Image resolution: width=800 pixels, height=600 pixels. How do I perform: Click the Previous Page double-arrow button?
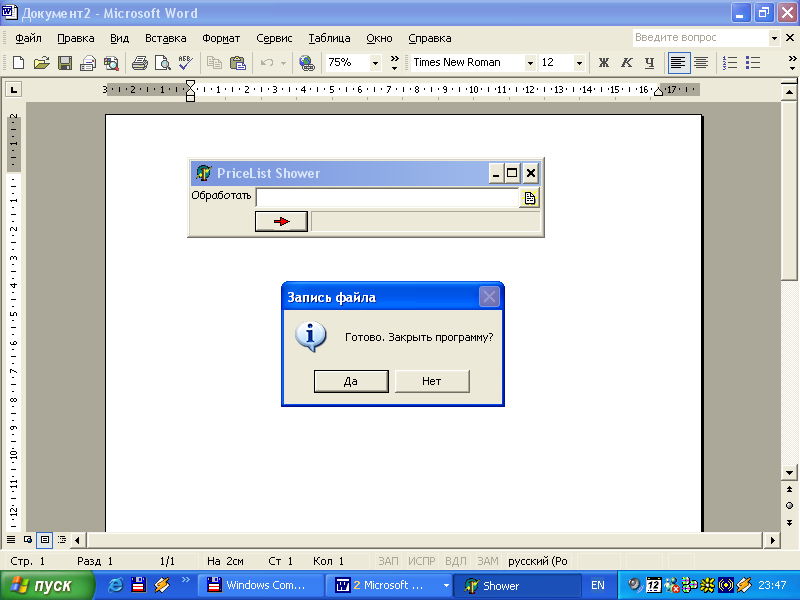point(789,490)
